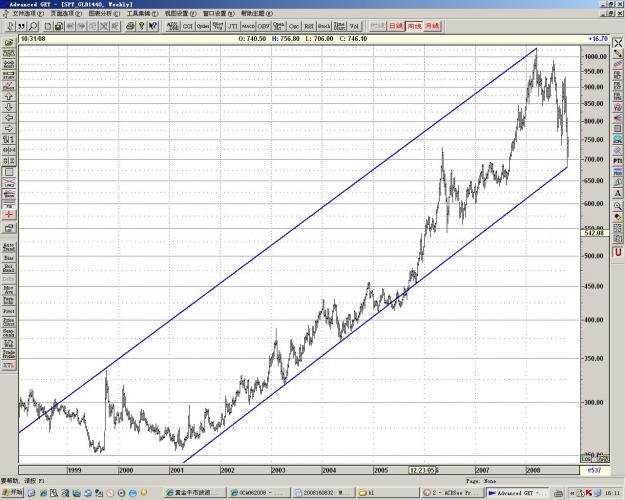Click the Windows 开始 Start button
This screenshot has height=500, width=625.
coord(12,492)
